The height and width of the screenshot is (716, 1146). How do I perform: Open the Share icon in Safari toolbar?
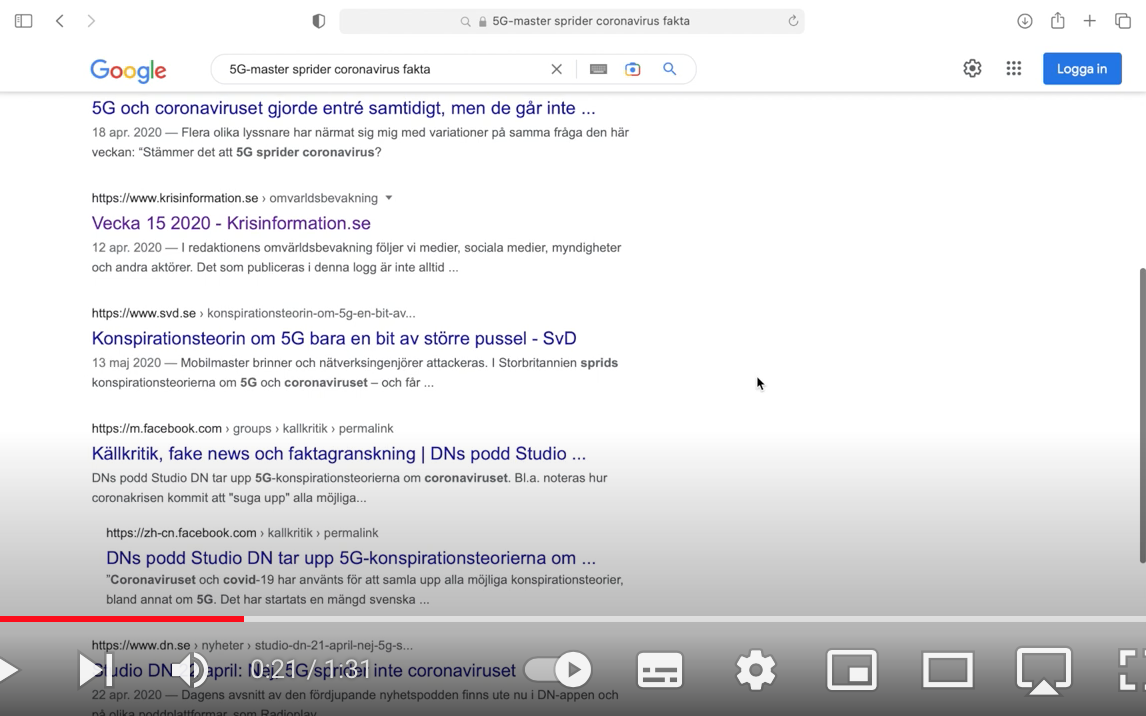1058,20
